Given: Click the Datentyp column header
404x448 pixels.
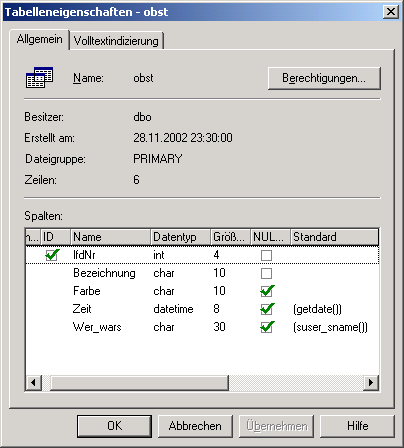Looking at the screenshot, I should (x=181, y=237).
